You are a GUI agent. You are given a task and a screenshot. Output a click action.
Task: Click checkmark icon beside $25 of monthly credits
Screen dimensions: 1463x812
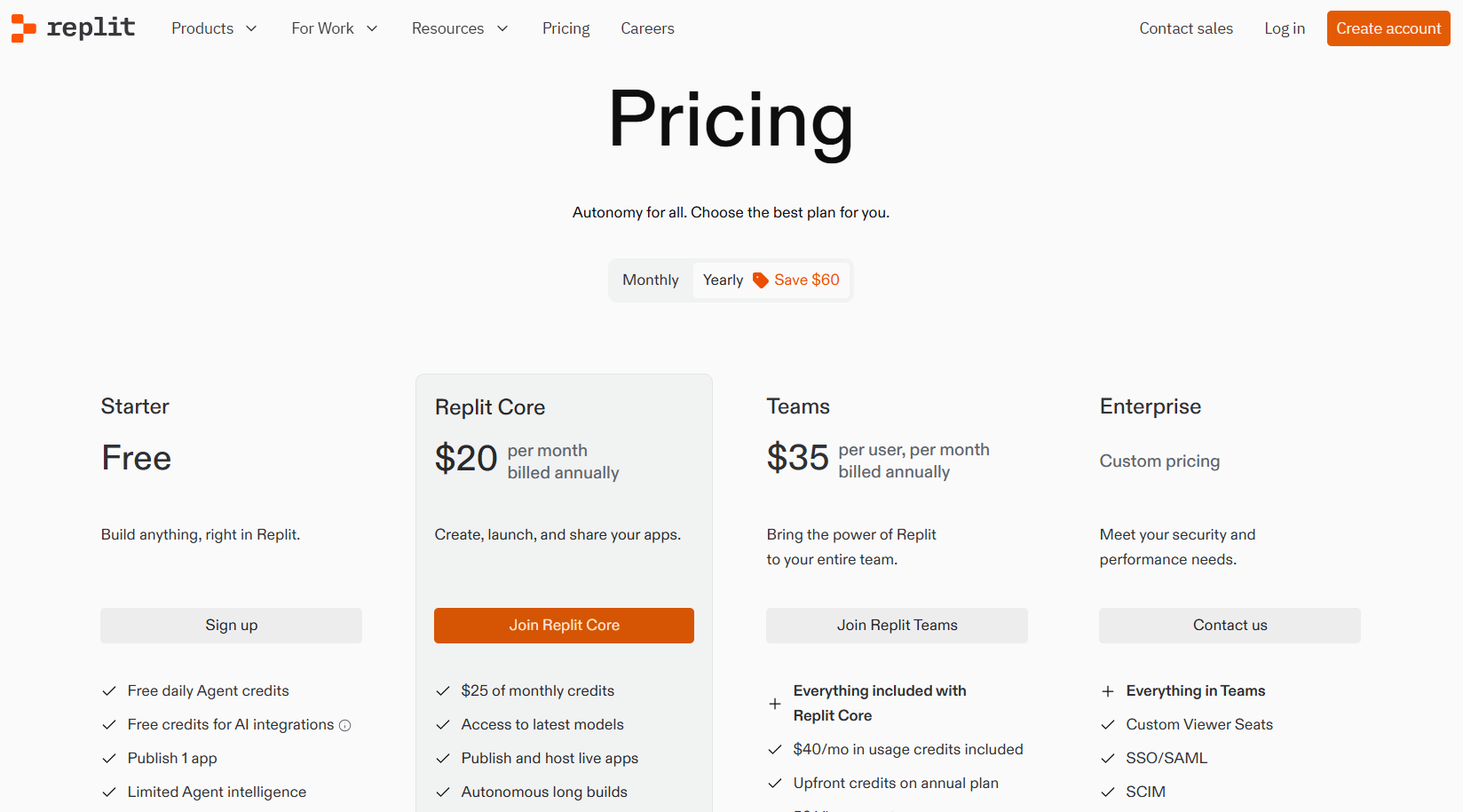pos(443,691)
